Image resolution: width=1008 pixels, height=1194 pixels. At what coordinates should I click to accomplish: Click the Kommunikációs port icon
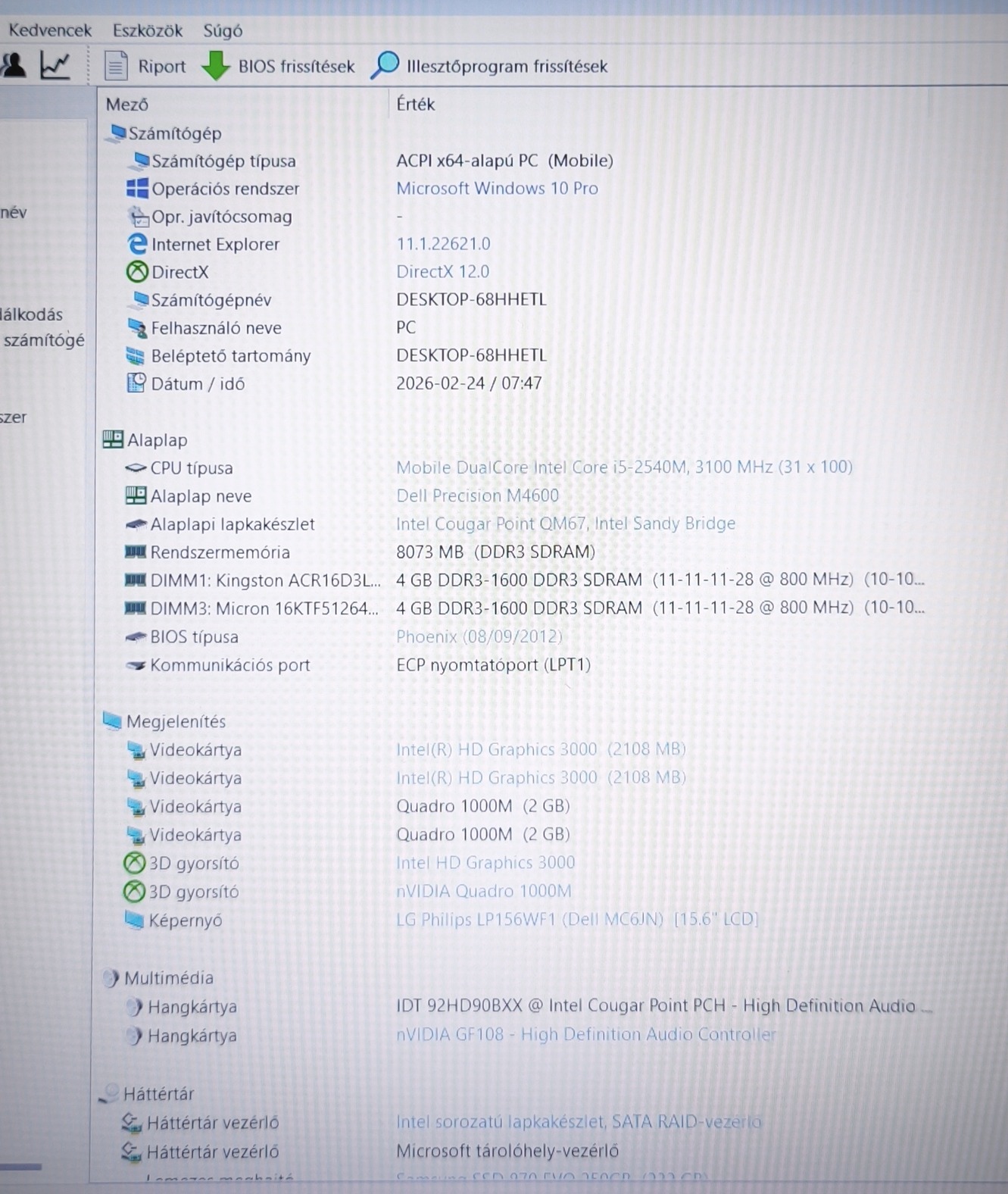(136, 665)
